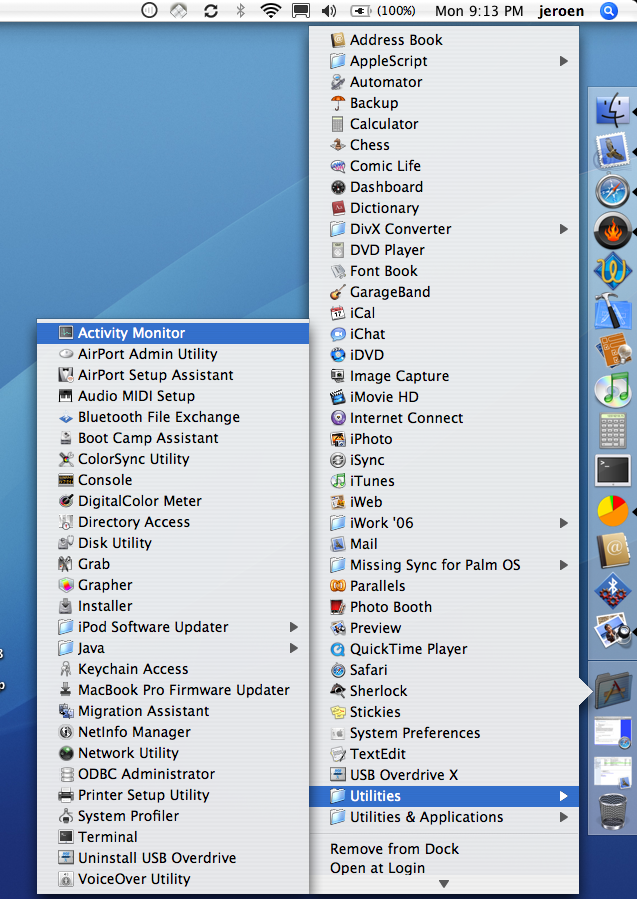Click the Bluetooth menu bar icon
Image resolution: width=637 pixels, height=899 pixels.
coord(241,10)
